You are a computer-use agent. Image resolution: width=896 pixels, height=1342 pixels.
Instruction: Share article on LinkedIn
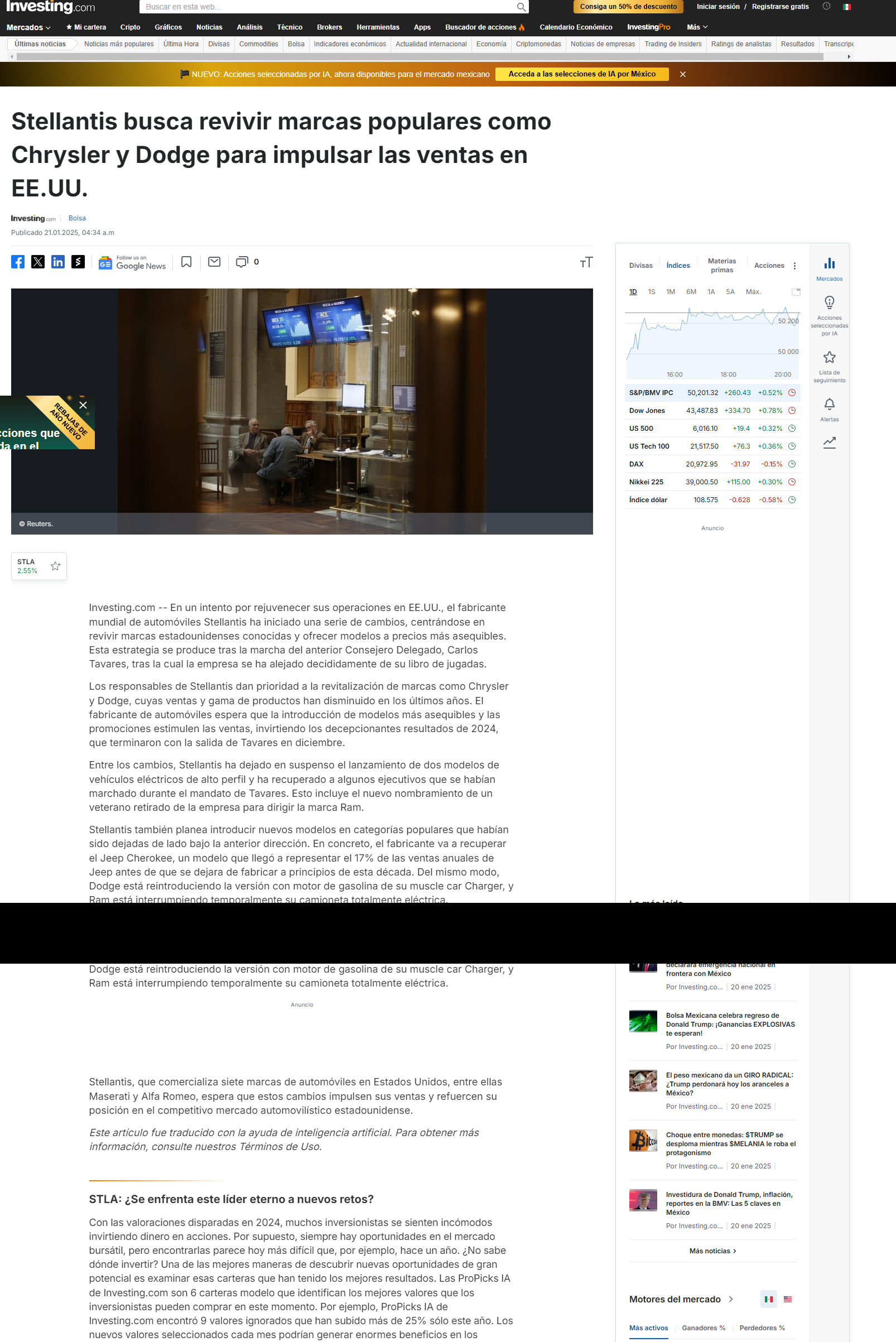57,262
